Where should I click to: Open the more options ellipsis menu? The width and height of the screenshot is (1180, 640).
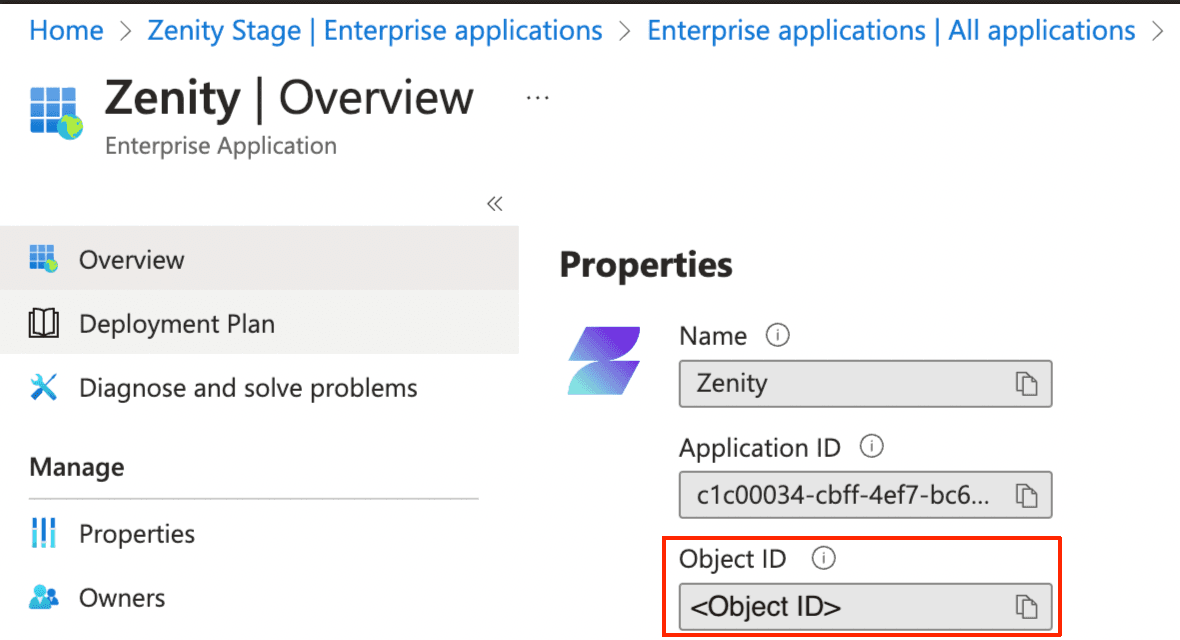[537, 98]
